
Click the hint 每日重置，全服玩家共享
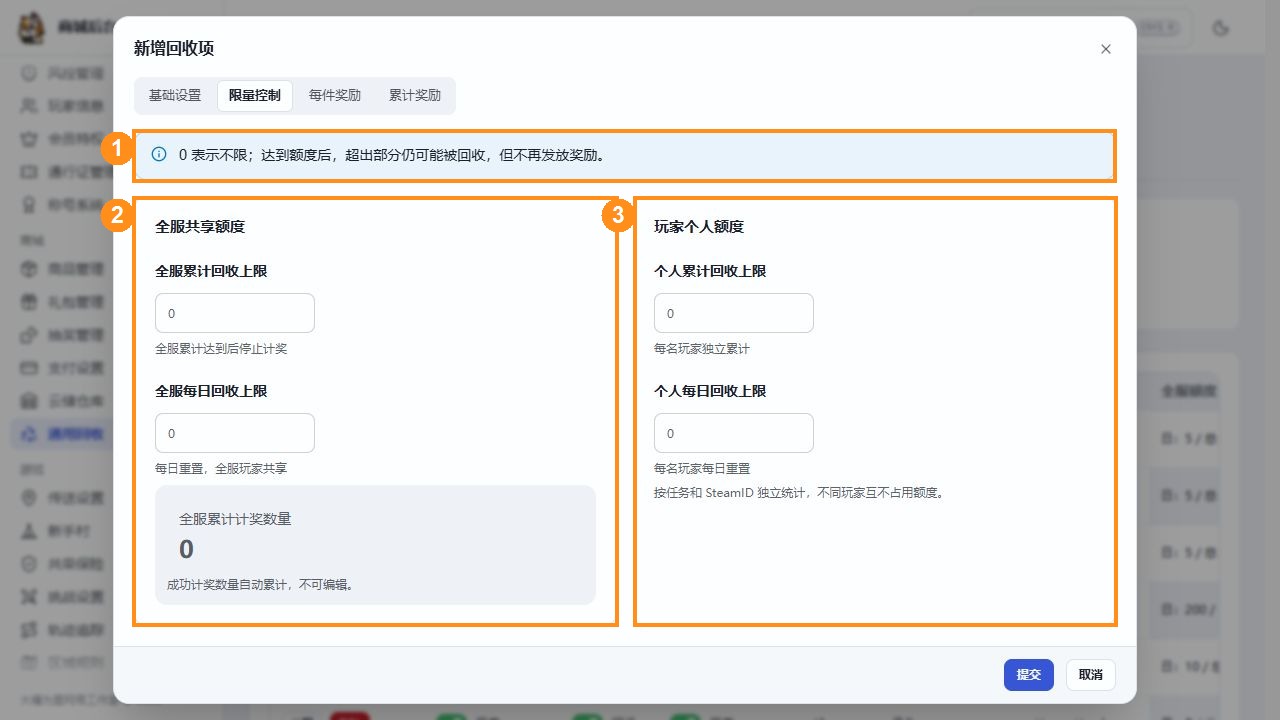(221, 468)
